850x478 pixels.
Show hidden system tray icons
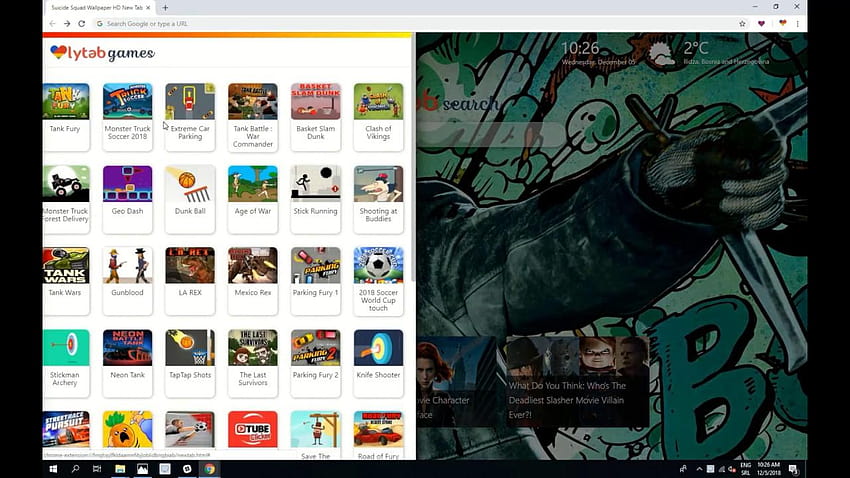pos(699,469)
